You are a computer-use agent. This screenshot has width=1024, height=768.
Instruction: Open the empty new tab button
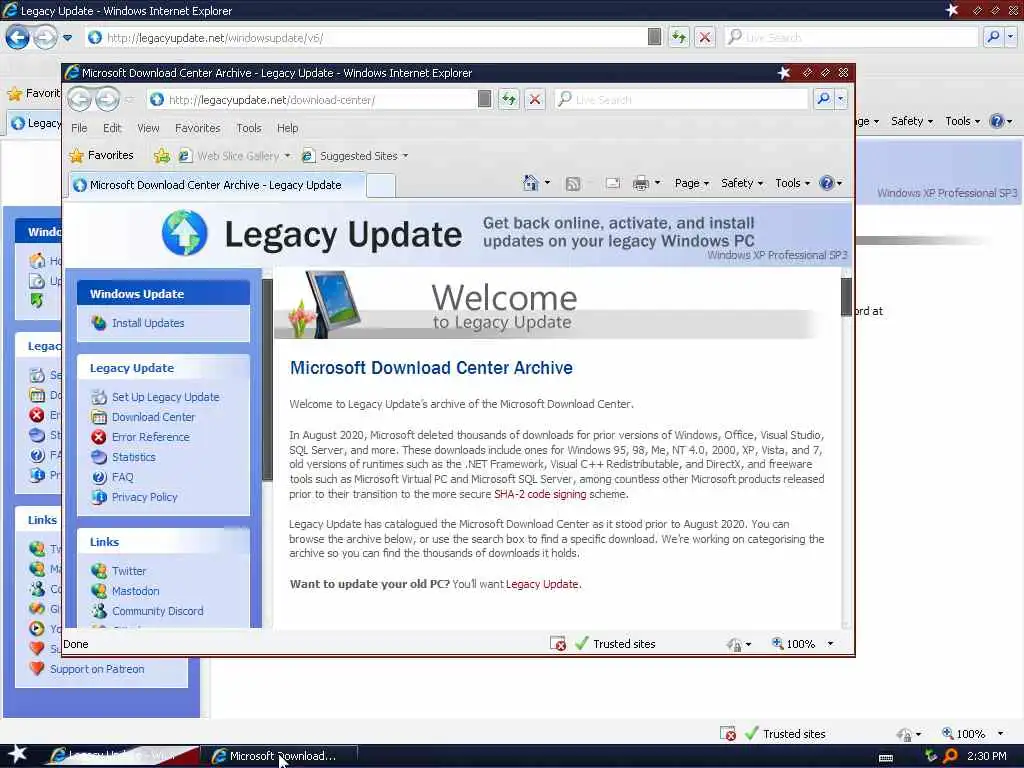click(381, 185)
